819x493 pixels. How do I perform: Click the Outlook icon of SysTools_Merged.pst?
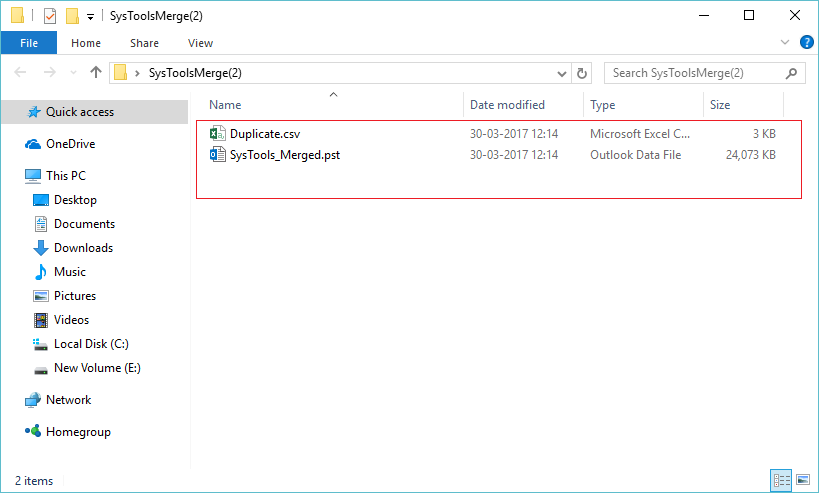217,155
